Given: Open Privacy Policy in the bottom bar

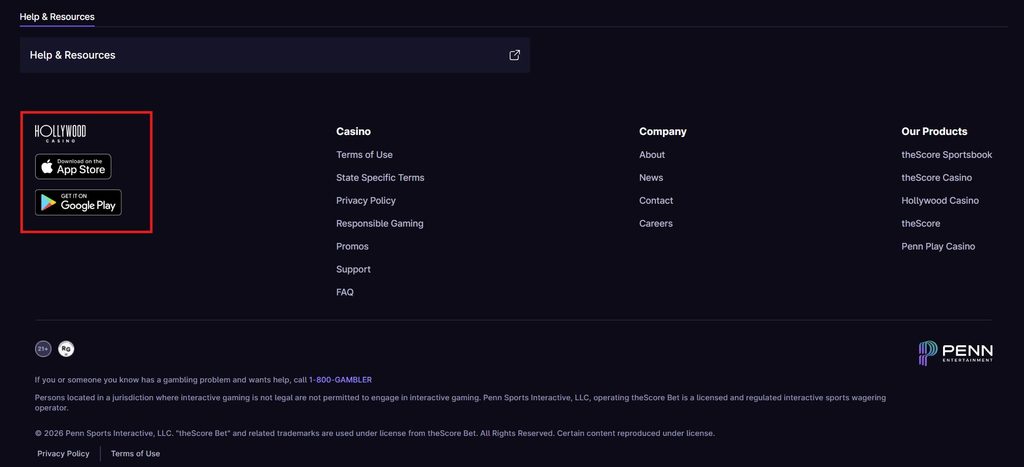Looking at the screenshot, I should [63, 453].
